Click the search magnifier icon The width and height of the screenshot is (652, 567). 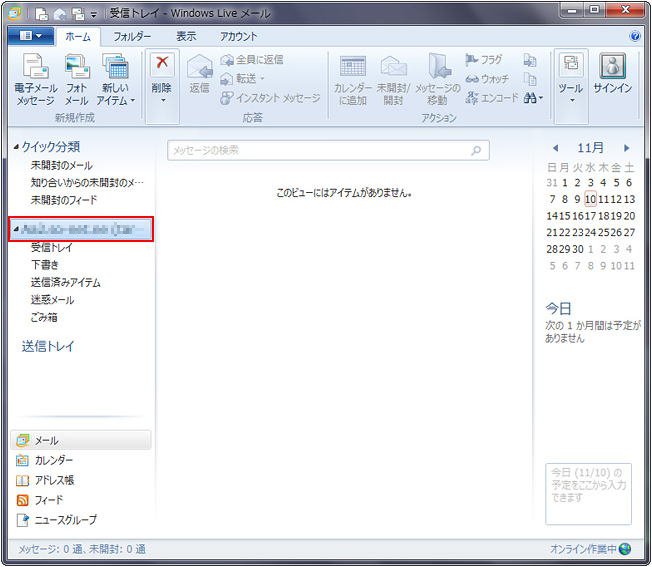pyautogui.click(x=476, y=150)
